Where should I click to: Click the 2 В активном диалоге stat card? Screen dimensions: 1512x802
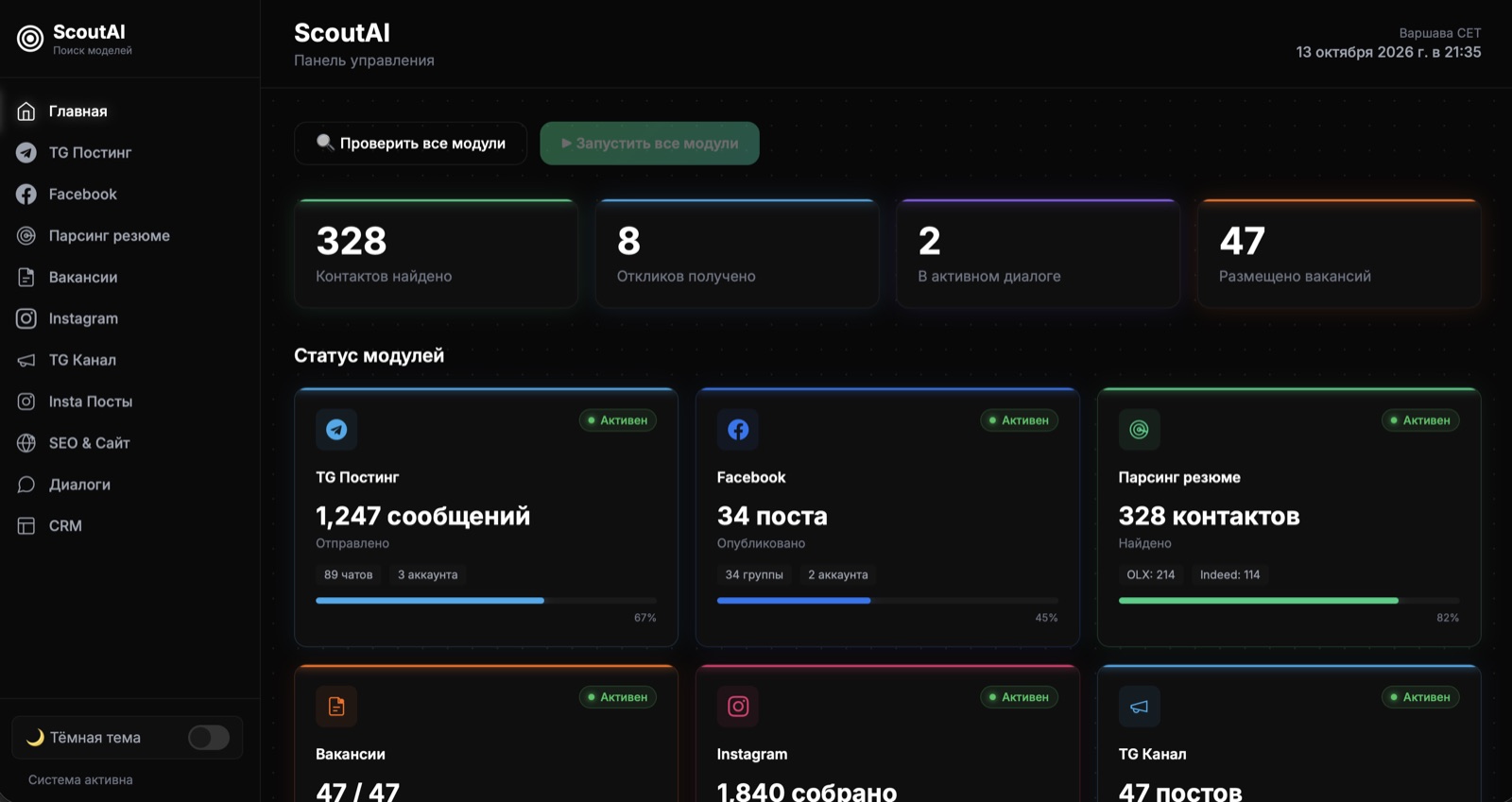(x=1039, y=253)
